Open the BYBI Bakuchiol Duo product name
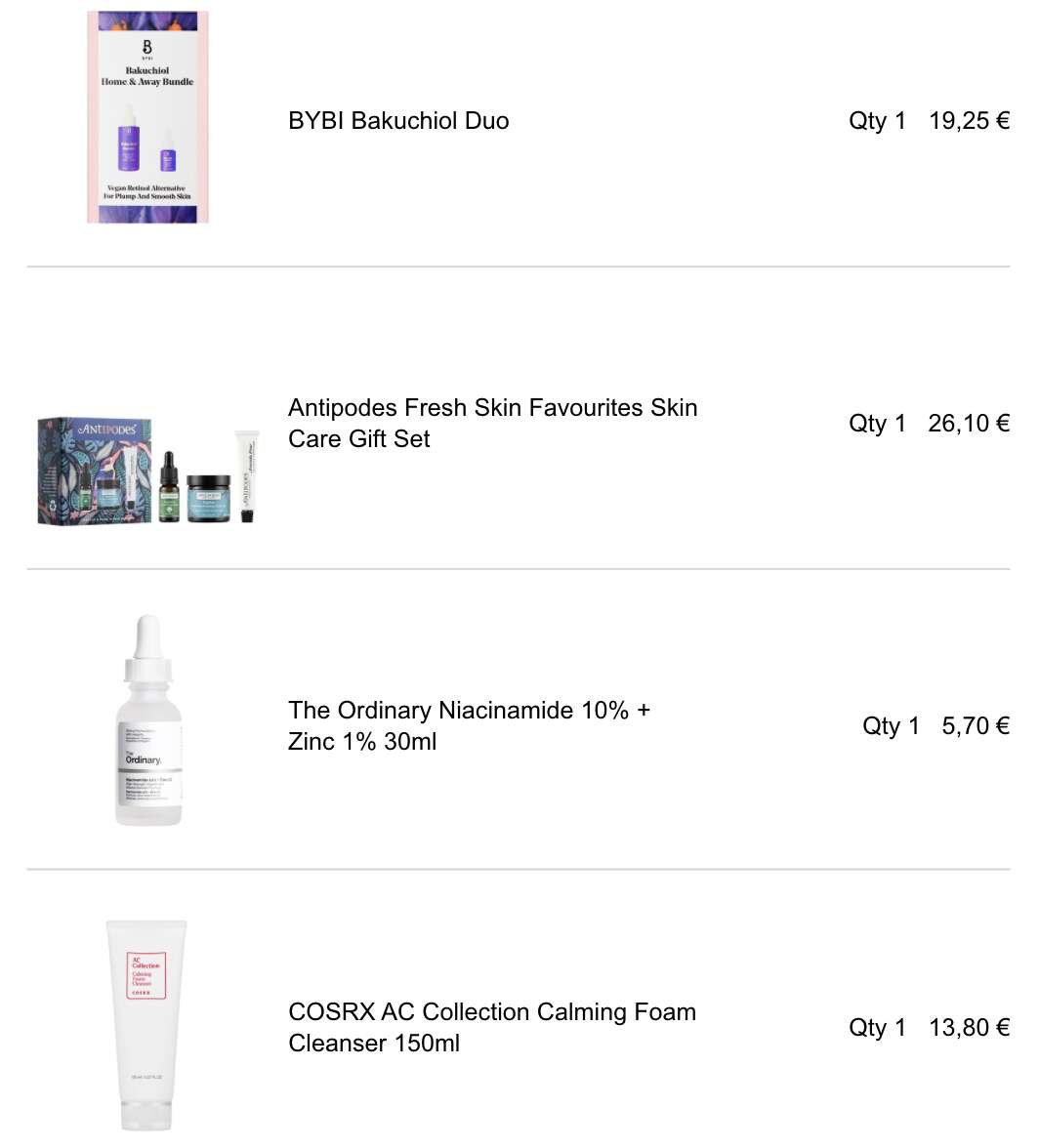 click(x=398, y=121)
